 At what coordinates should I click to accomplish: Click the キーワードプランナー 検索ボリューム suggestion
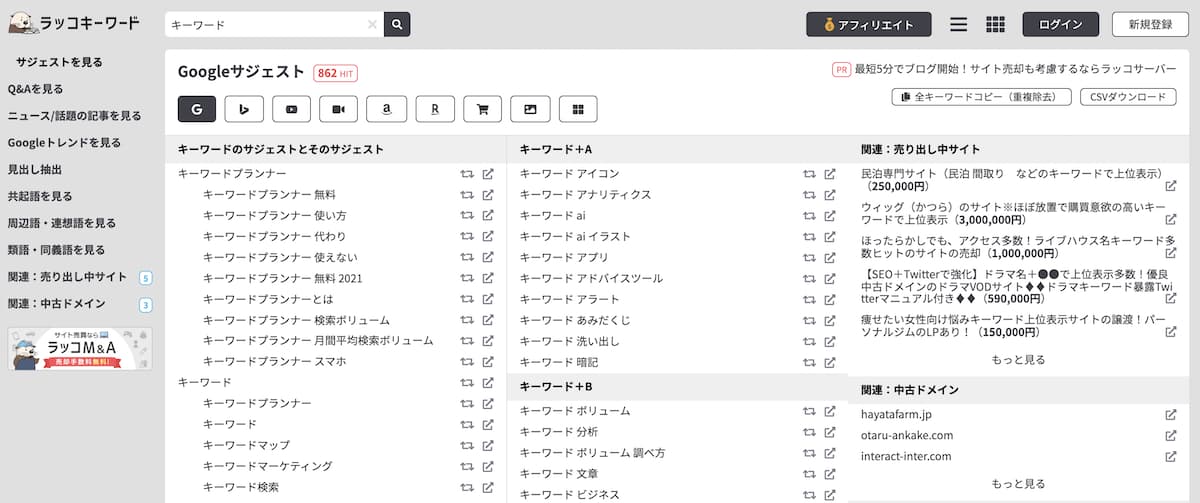pyautogui.click(x=296, y=320)
